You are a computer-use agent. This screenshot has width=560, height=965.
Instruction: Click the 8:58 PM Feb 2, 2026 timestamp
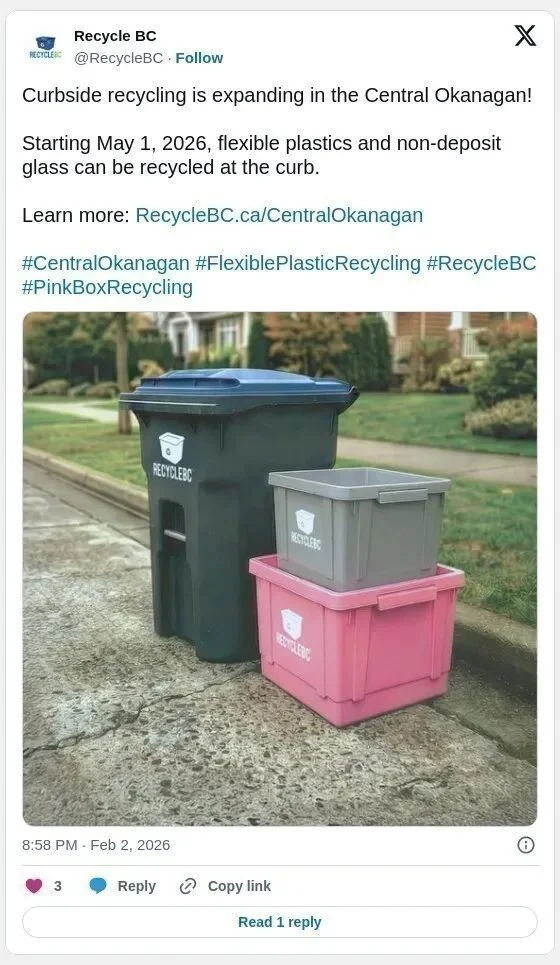tap(96, 845)
